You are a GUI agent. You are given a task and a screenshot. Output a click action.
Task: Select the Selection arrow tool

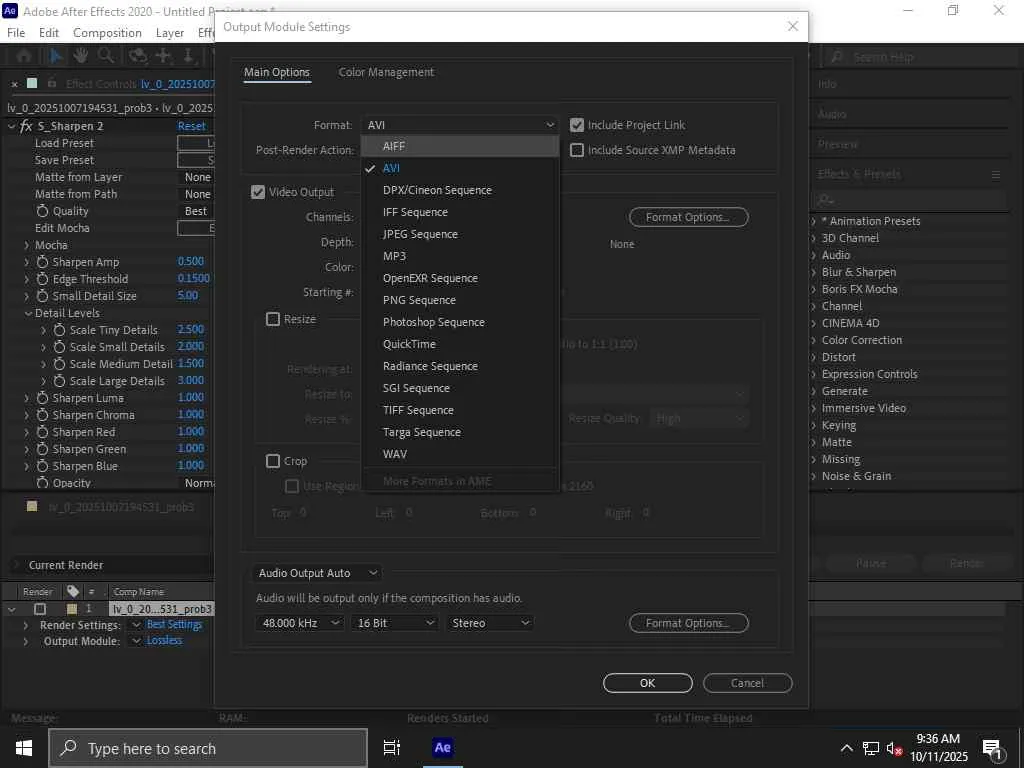click(x=56, y=57)
